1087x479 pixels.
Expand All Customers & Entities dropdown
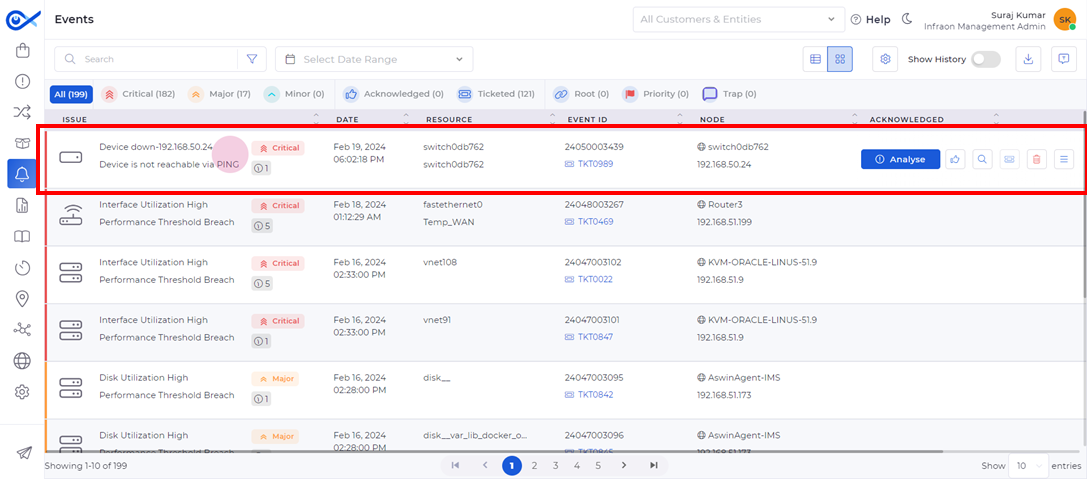point(738,19)
